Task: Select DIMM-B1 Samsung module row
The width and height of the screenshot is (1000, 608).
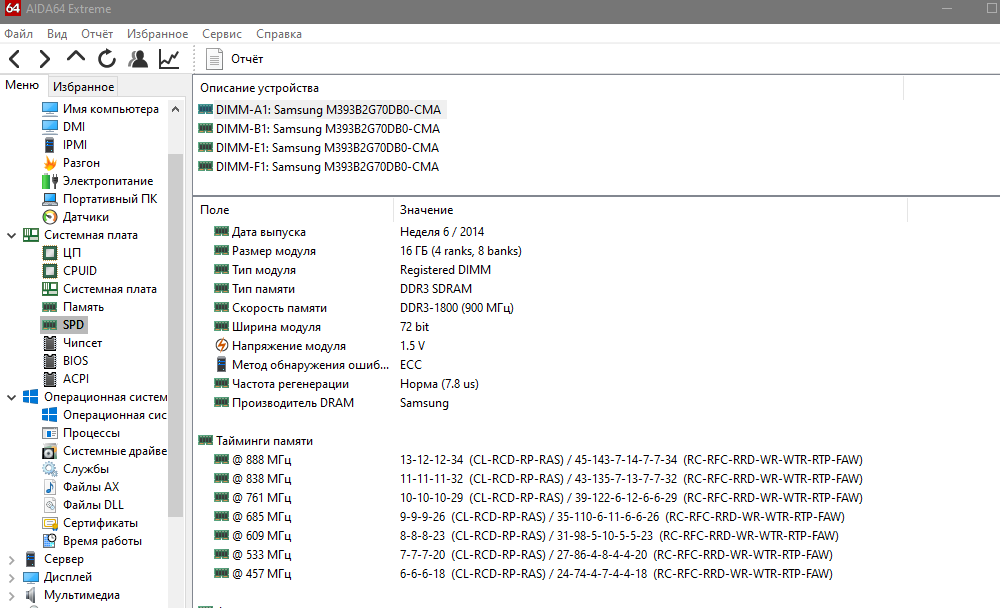Action: point(319,129)
